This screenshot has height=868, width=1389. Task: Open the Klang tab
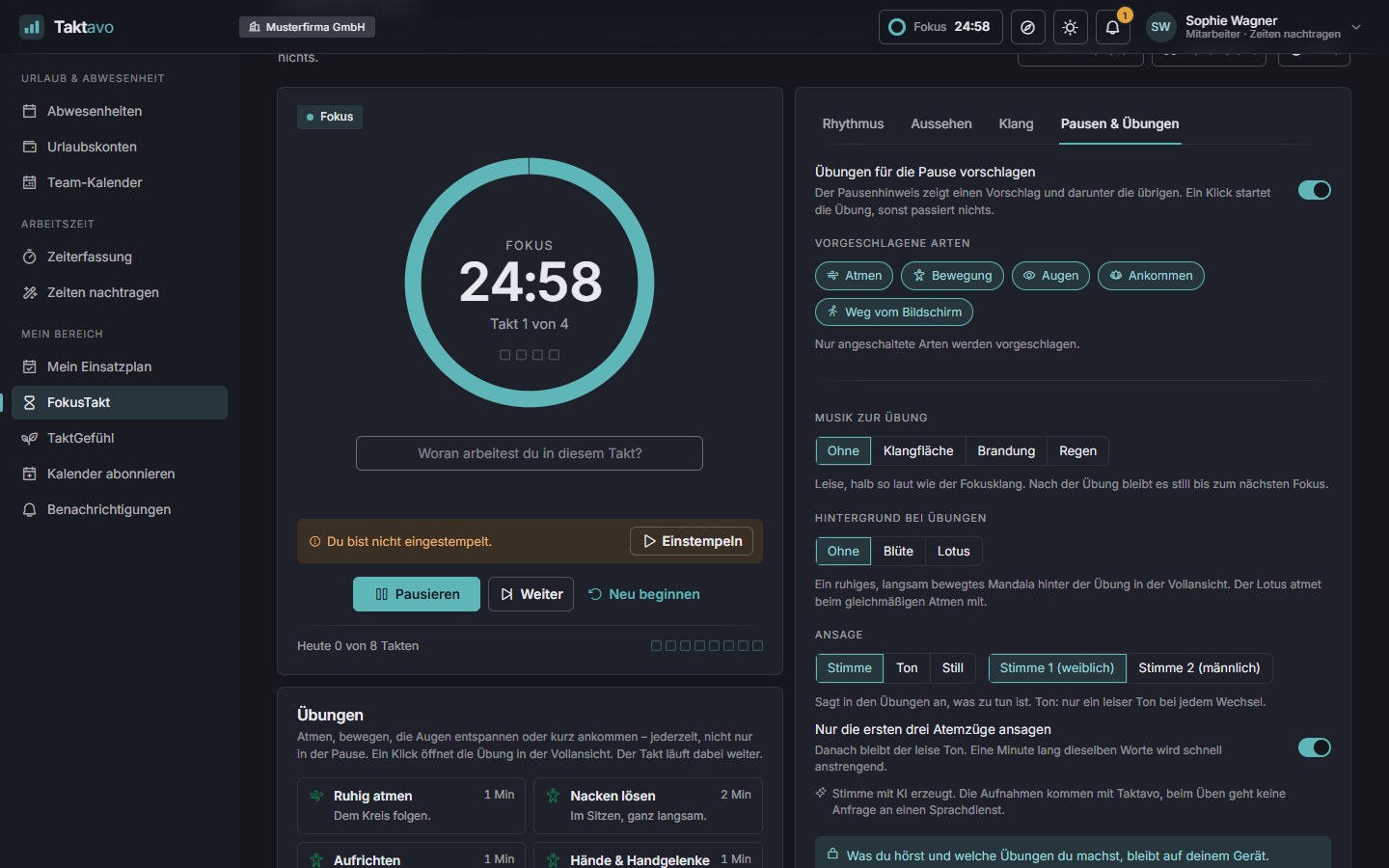pos(1016,123)
